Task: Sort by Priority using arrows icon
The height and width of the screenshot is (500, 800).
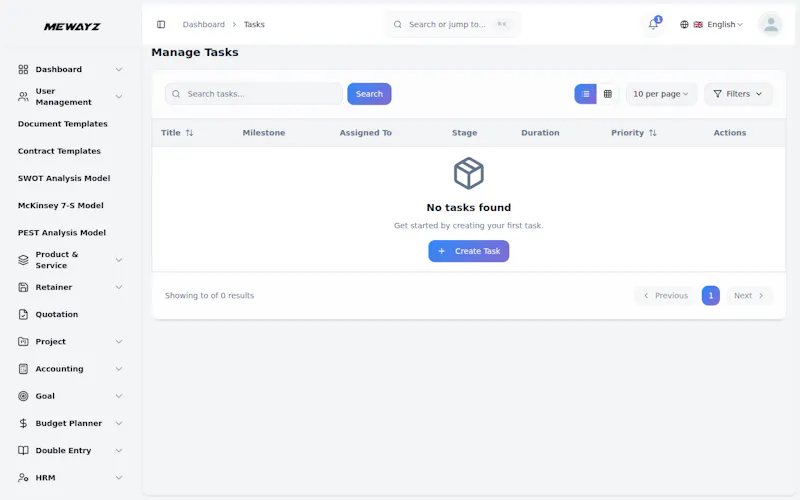Action: (653, 133)
